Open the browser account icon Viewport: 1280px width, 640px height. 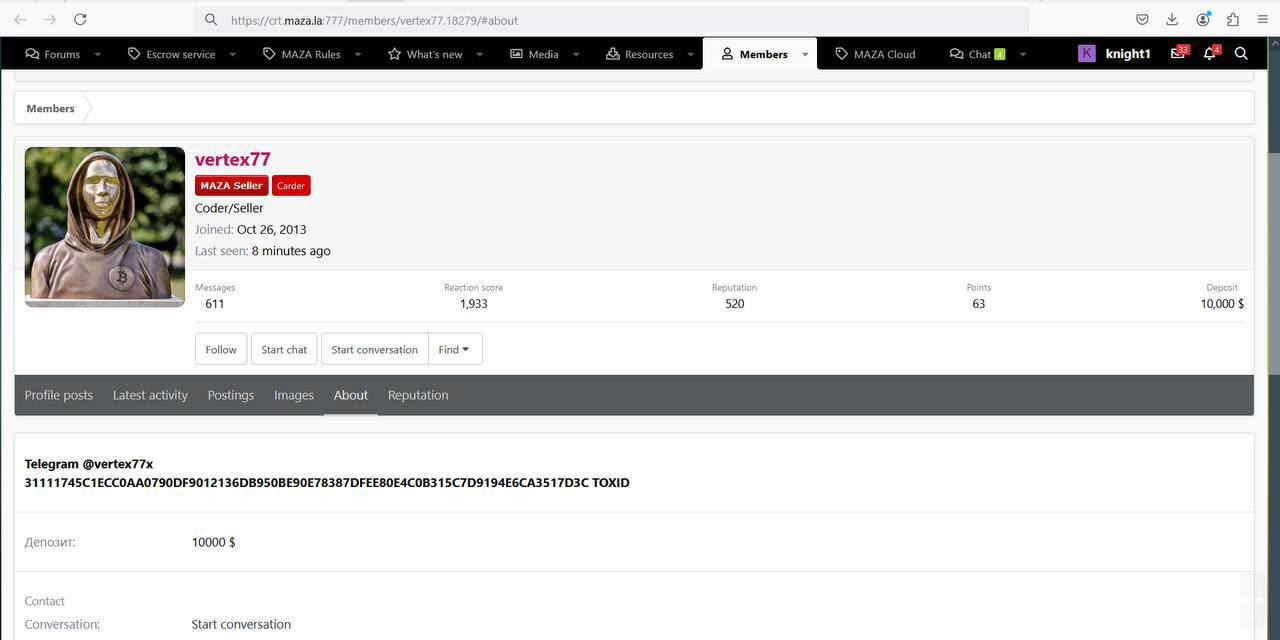click(x=1203, y=19)
